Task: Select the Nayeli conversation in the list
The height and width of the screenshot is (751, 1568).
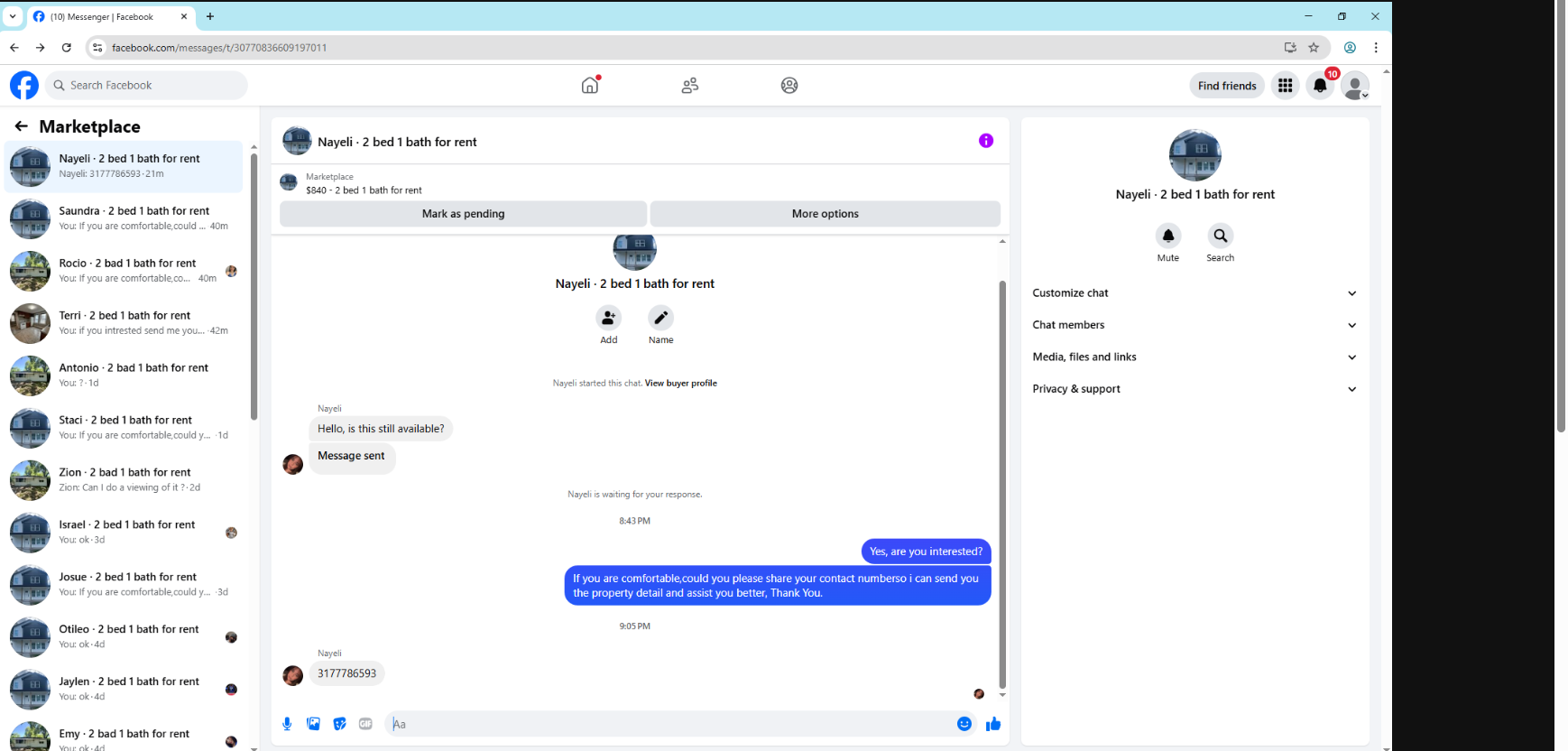Action: (x=124, y=166)
